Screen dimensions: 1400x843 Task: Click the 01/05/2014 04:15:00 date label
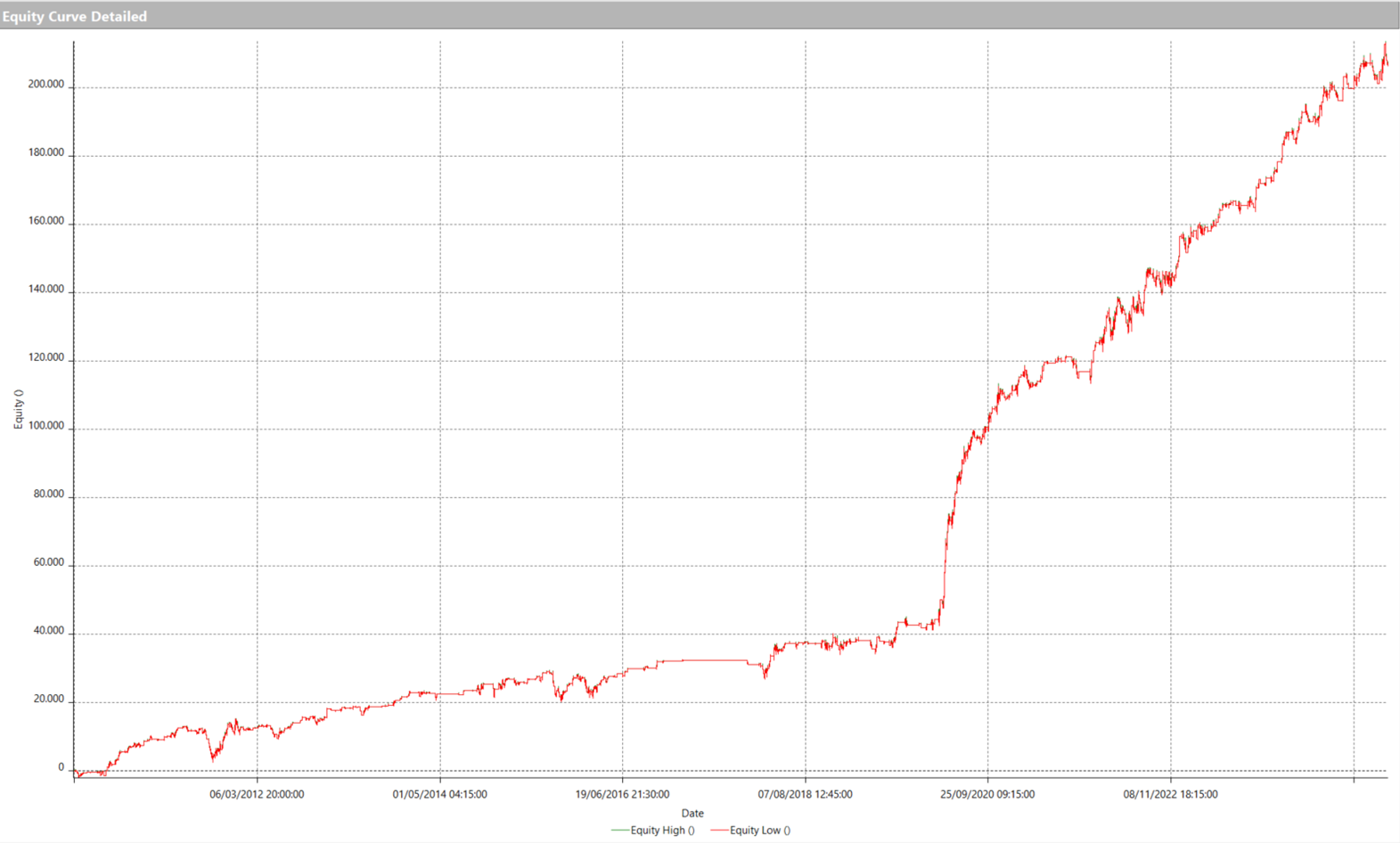(x=439, y=794)
